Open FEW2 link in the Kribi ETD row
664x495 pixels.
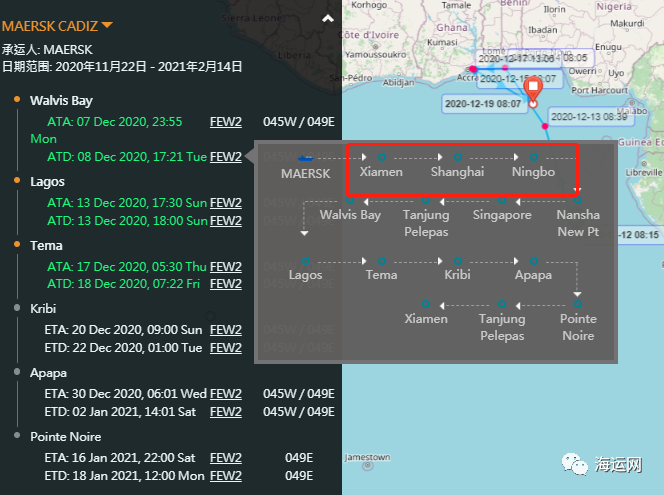point(226,348)
